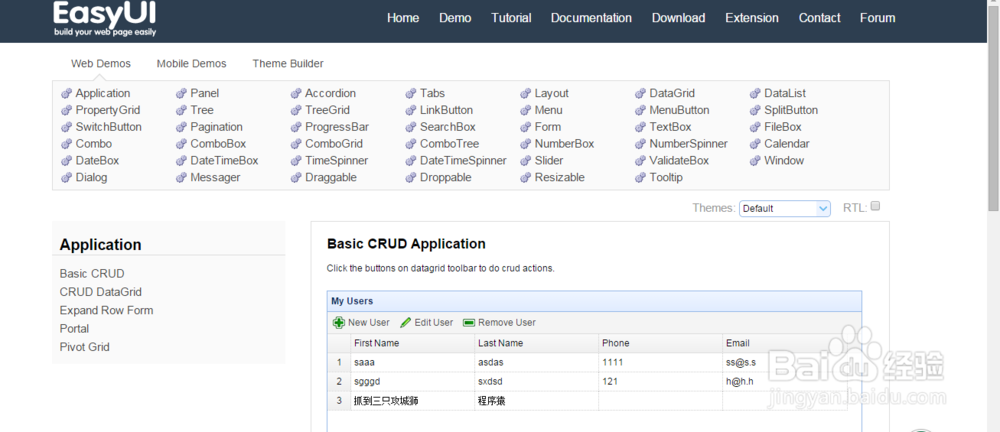Open the Slider demo link

pyautogui.click(x=549, y=161)
